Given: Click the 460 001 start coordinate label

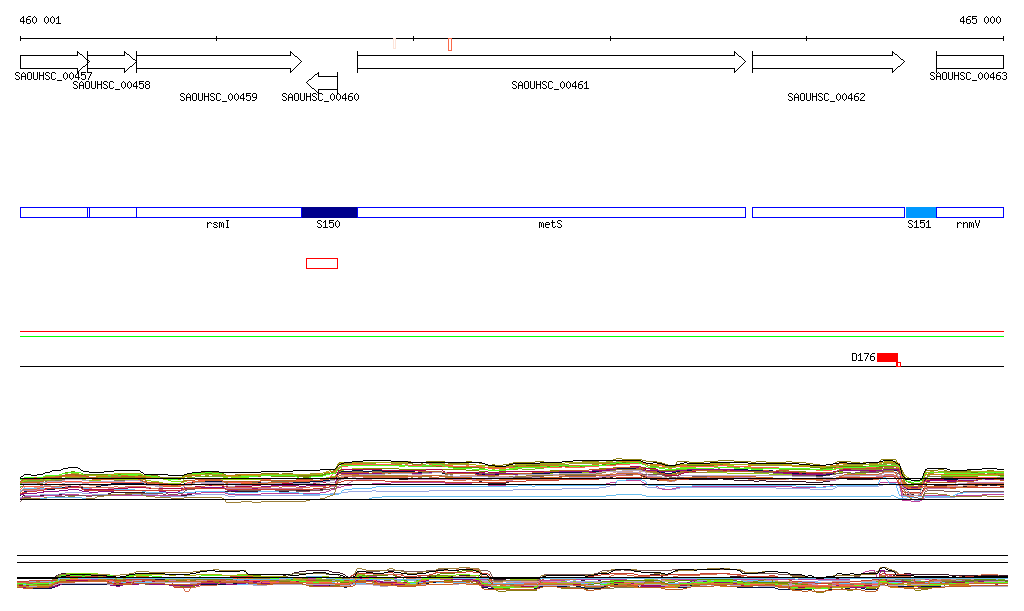Looking at the screenshot, I should 40,20.
